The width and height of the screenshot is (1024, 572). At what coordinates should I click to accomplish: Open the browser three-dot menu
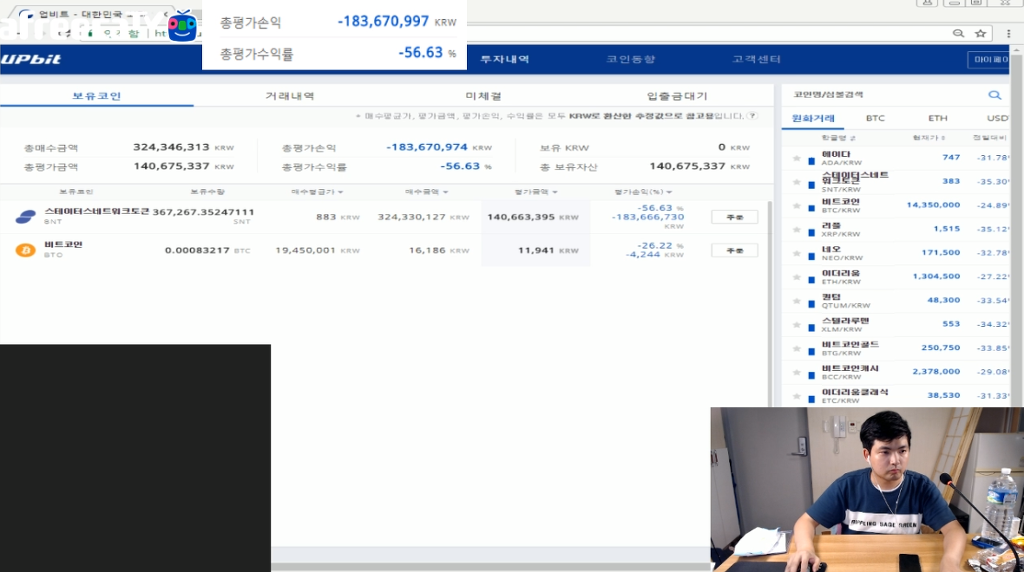tap(1008, 33)
